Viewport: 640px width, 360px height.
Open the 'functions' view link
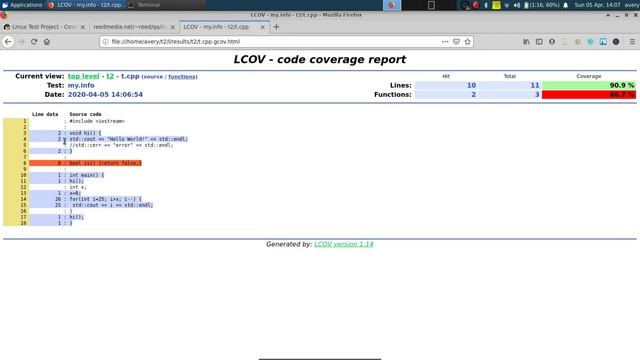point(182,77)
